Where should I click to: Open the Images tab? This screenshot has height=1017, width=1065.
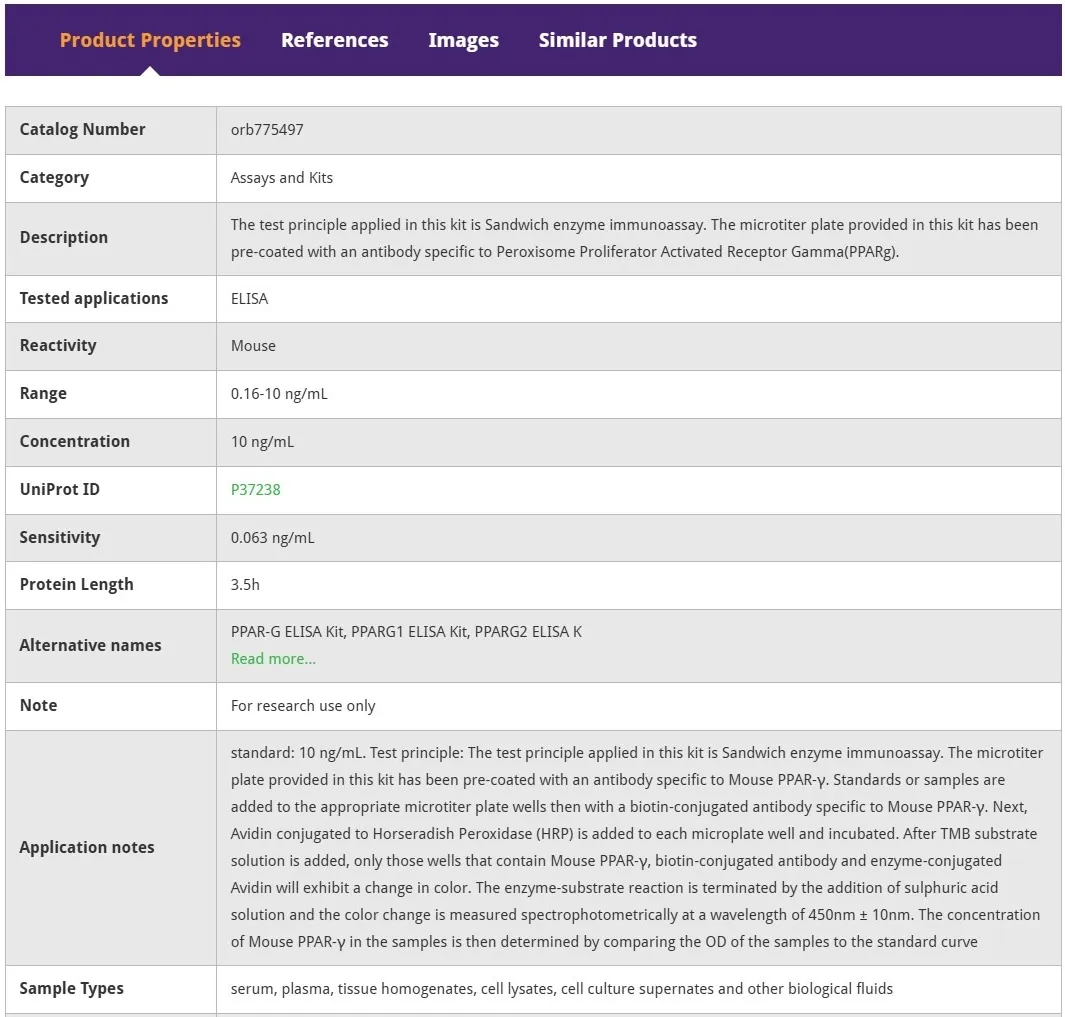tap(463, 40)
